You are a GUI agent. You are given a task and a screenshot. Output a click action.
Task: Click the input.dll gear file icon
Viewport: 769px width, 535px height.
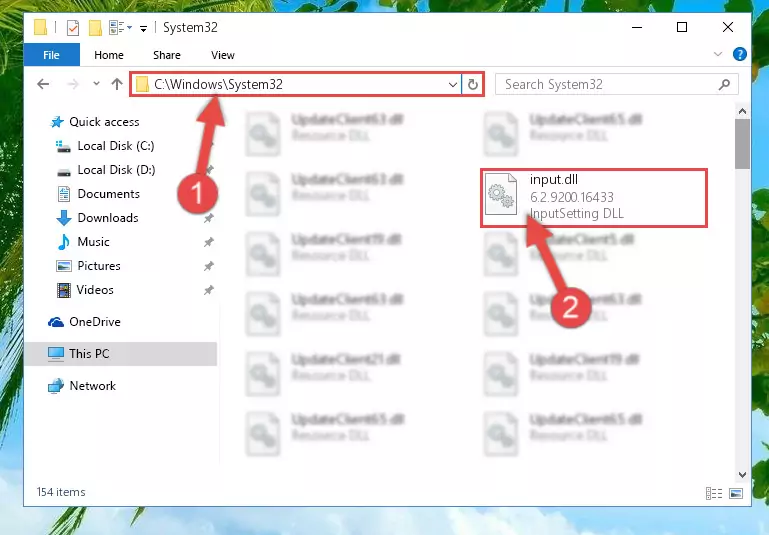501,194
